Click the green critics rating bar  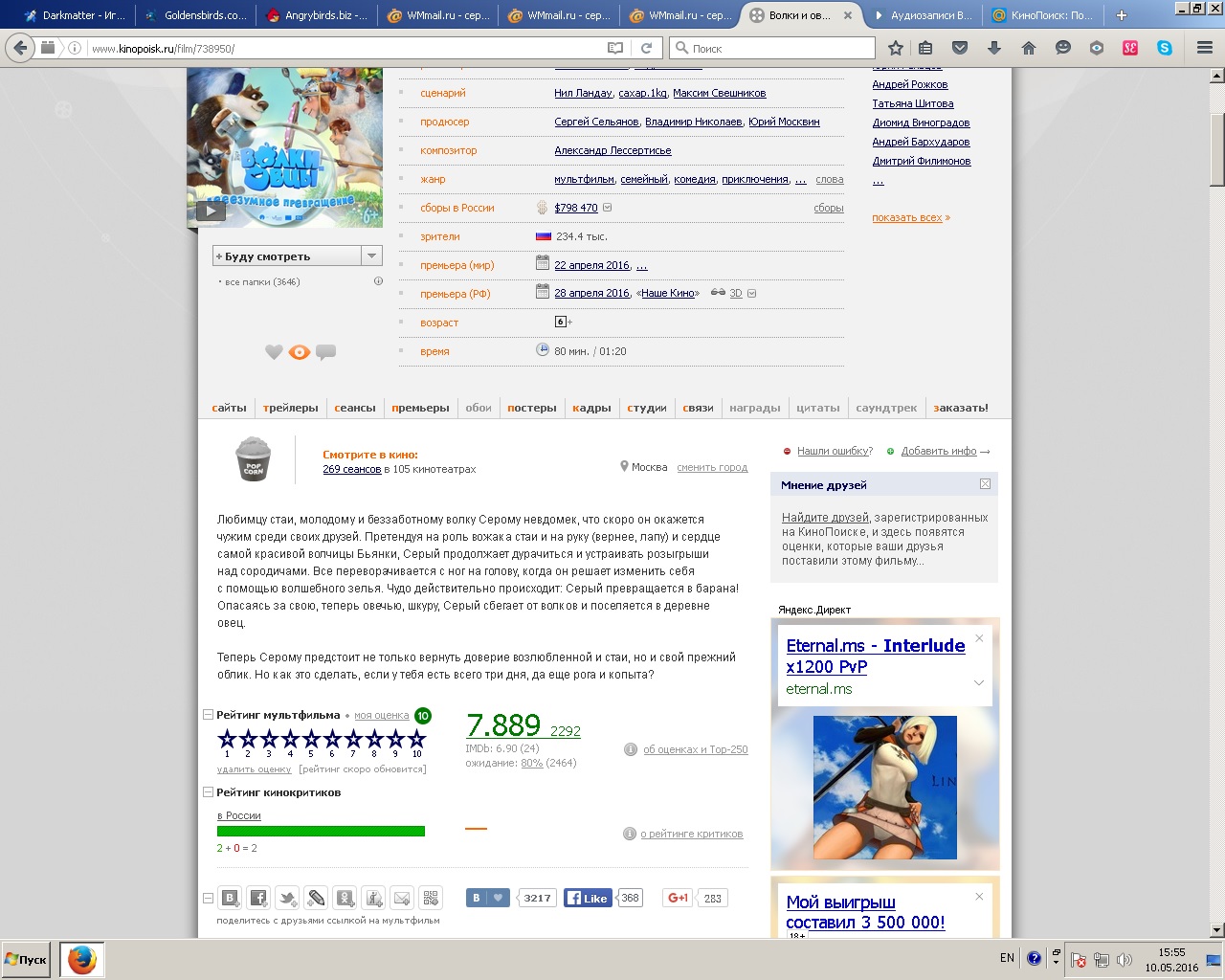tap(321, 832)
